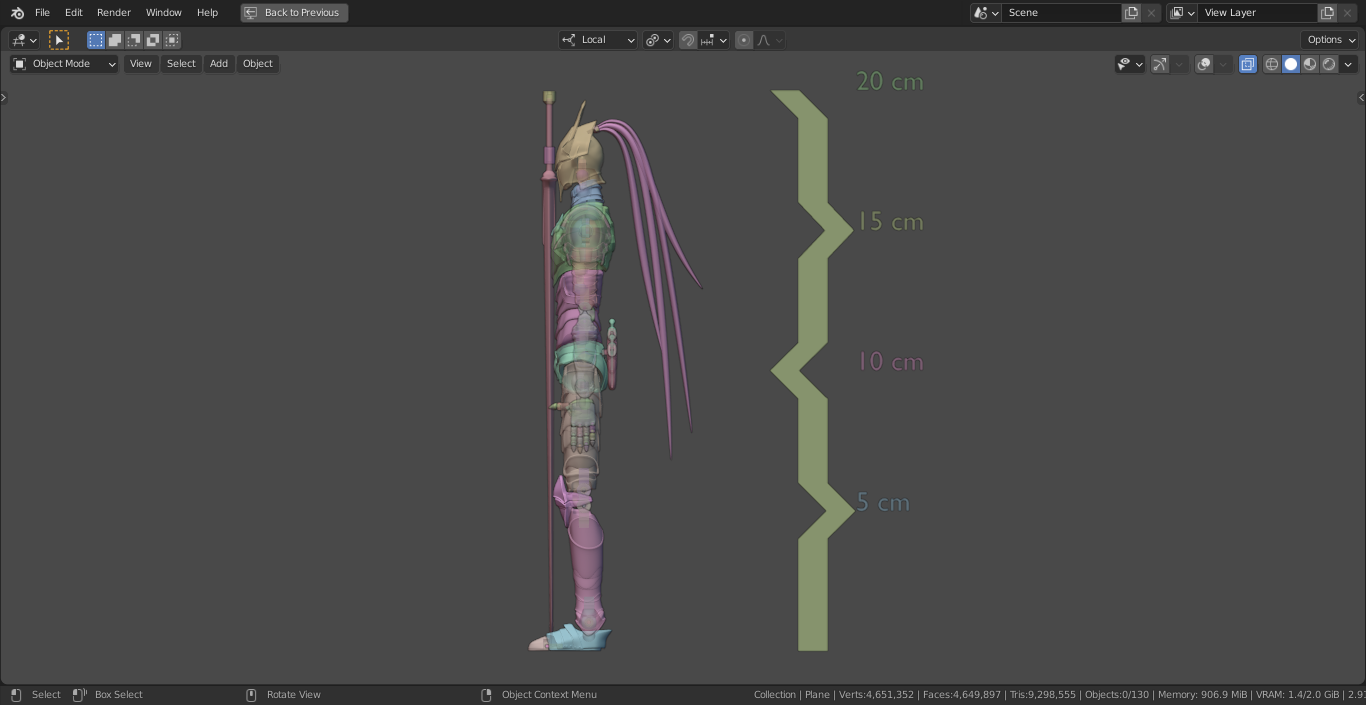Switch to wireframe viewport shading

click(1271, 64)
